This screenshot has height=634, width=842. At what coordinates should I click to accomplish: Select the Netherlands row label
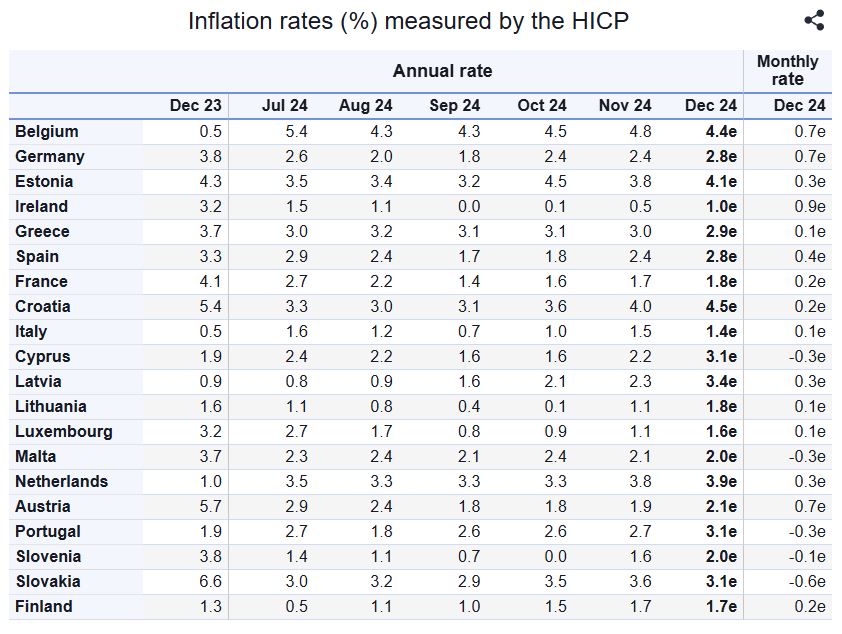pos(62,481)
